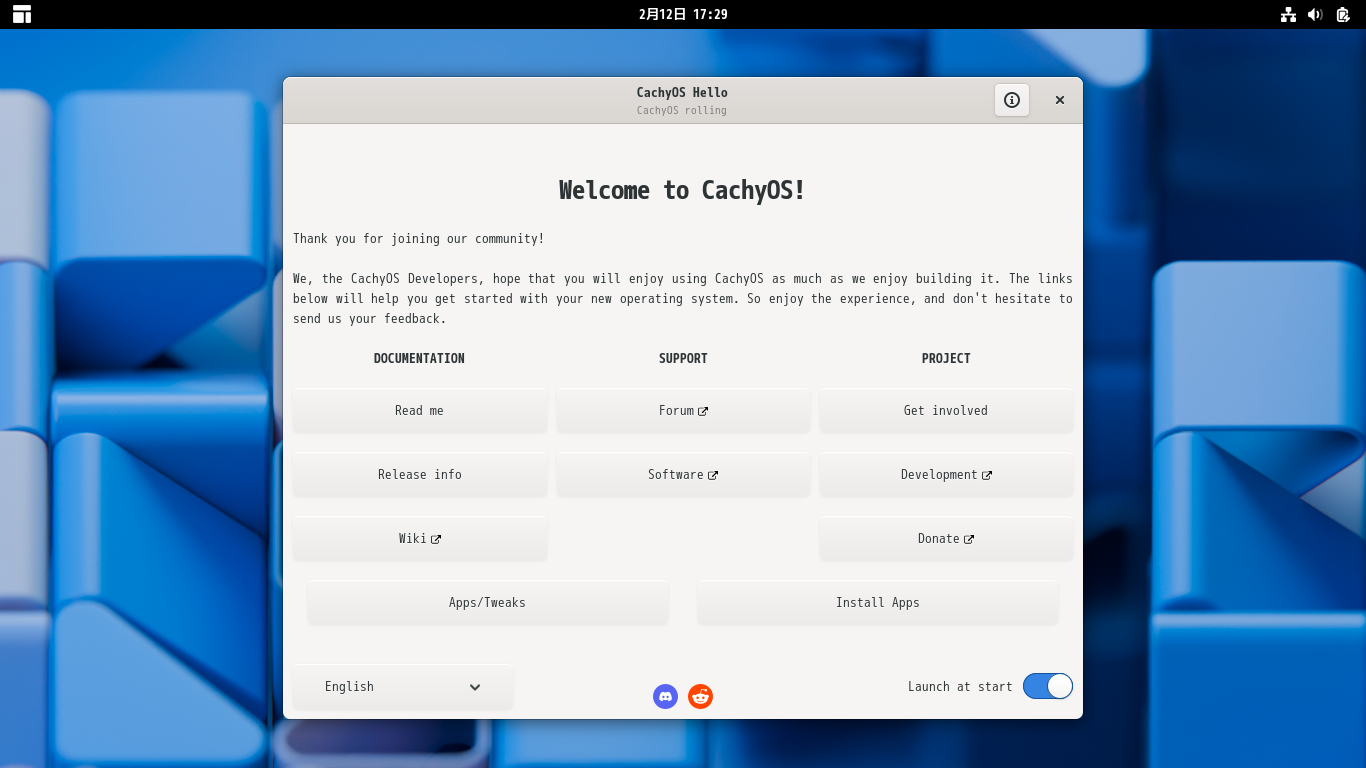Click the CachyOS Hello window title
The image size is (1366, 768).
682,93
